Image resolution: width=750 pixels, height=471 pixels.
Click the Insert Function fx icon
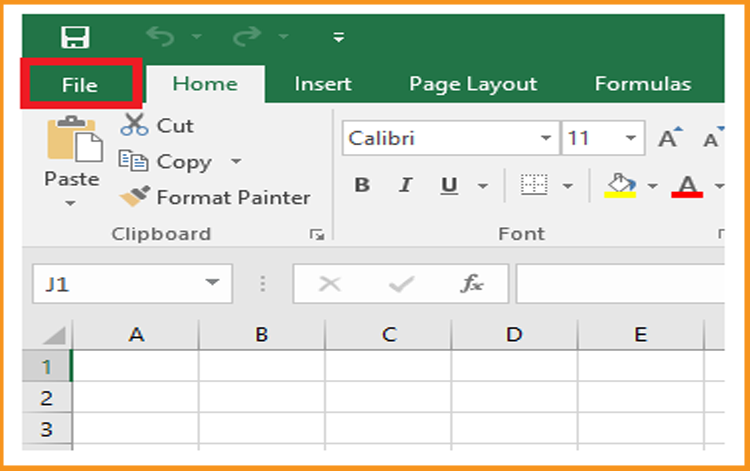click(472, 284)
